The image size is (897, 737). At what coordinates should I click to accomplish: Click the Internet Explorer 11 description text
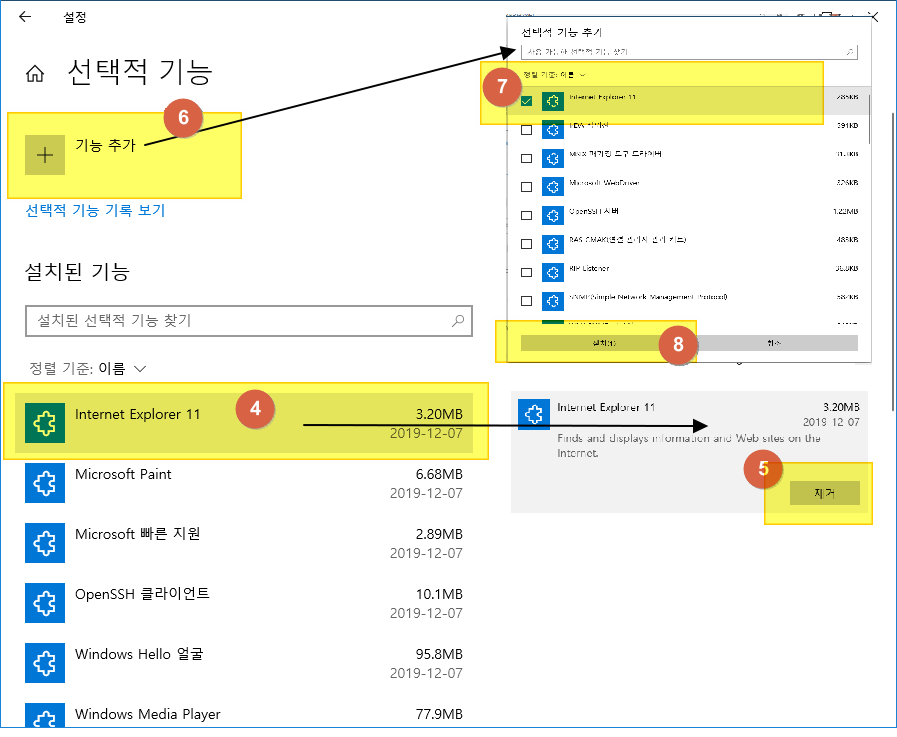click(688, 446)
